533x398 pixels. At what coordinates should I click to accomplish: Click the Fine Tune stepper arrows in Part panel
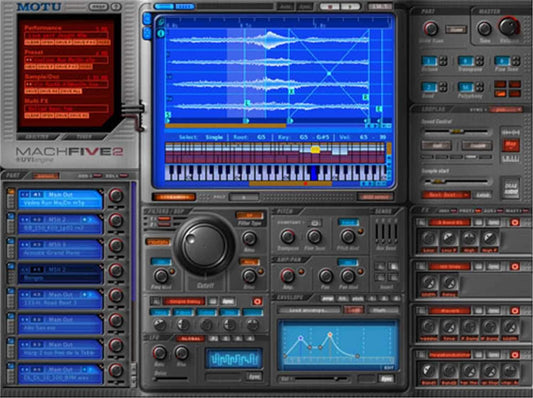point(516,61)
